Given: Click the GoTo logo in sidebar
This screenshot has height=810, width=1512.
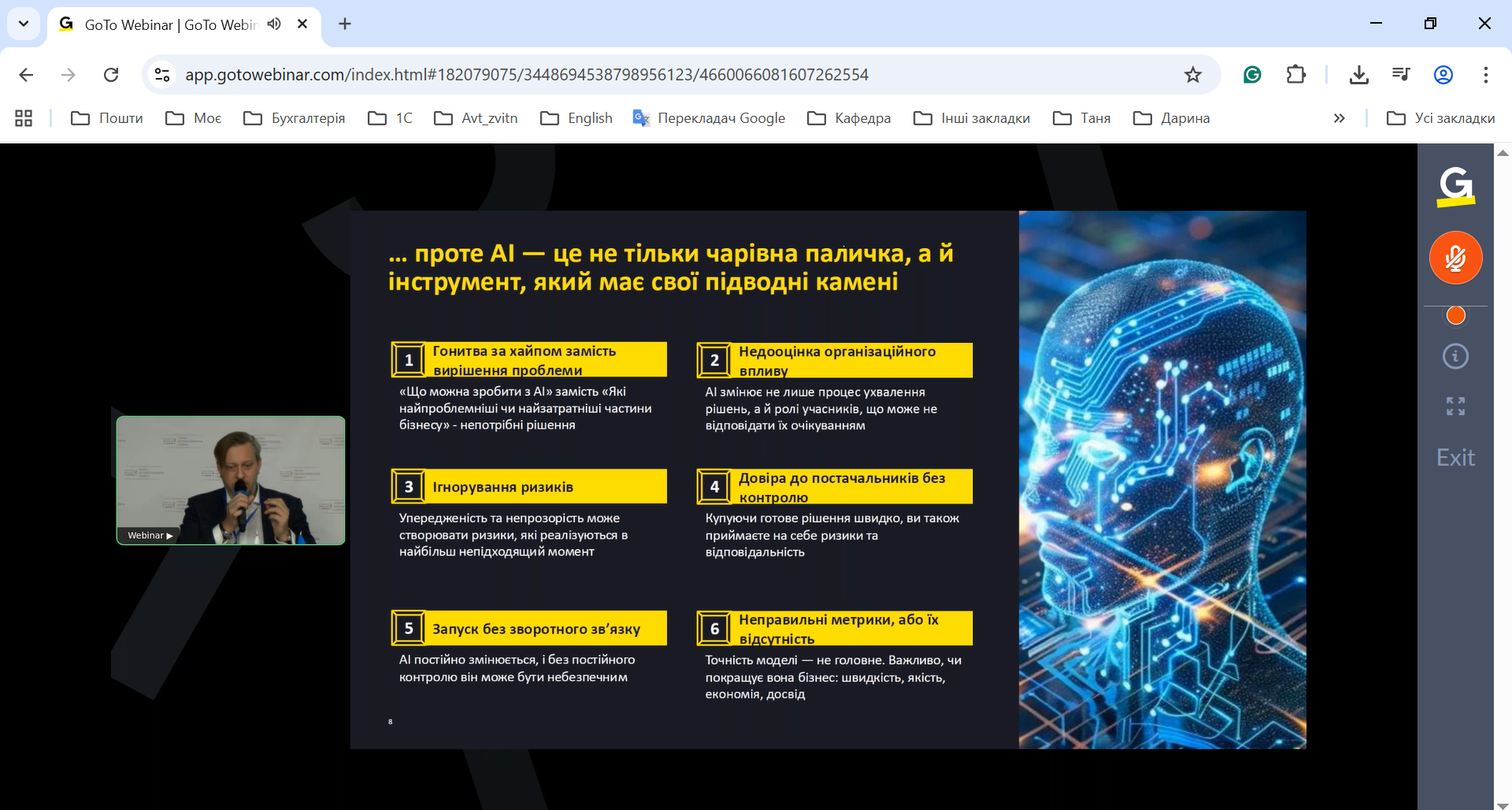Looking at the screenshot, I should click(x=1455, y=187).
